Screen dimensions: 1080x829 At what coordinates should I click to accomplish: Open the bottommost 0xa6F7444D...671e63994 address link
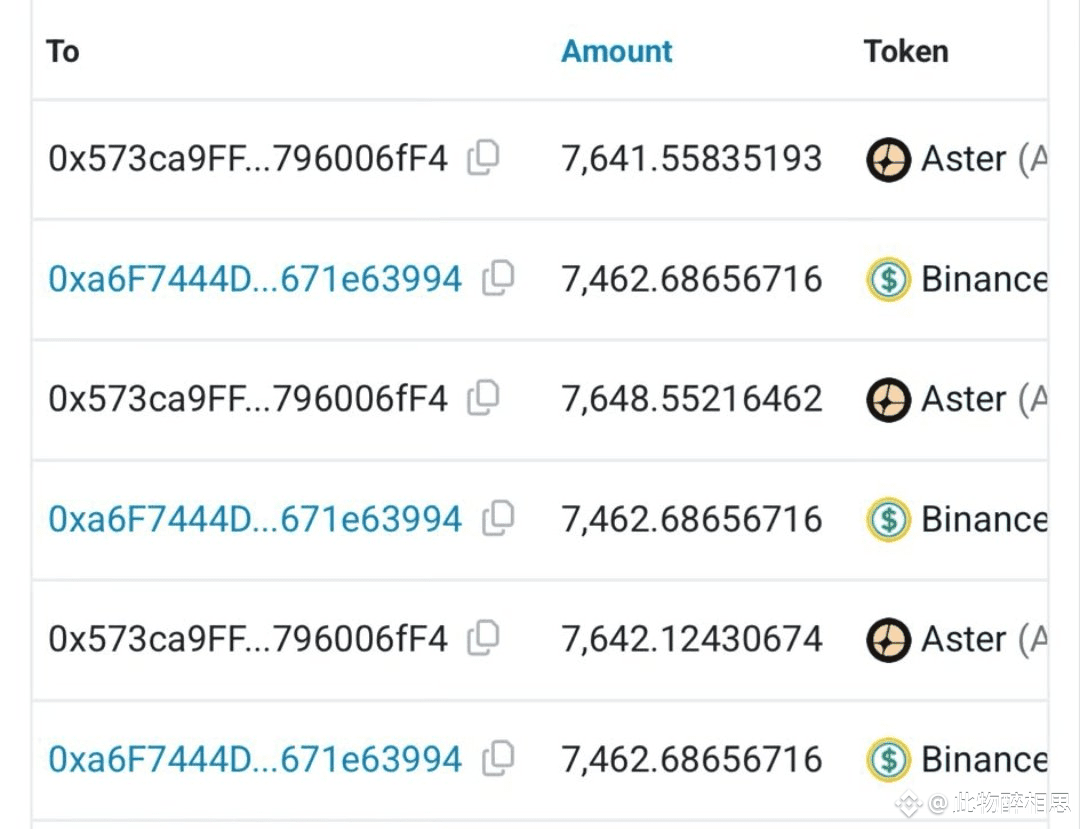click(x=255, y=759)
